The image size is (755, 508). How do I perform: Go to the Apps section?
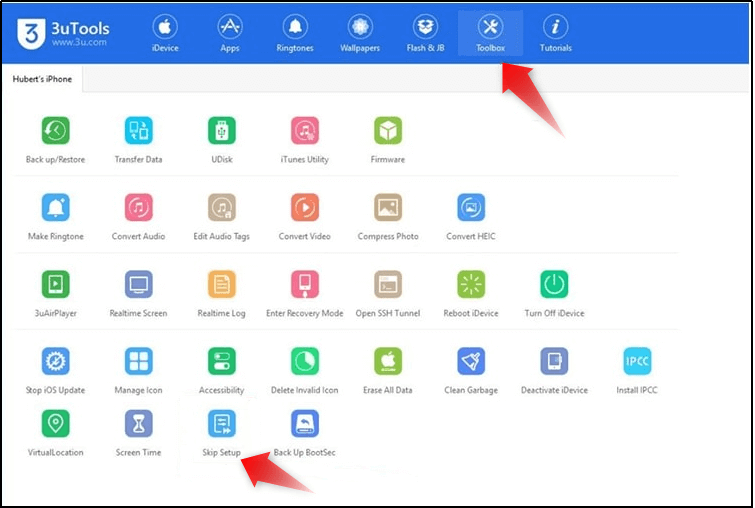coord(230,33)
